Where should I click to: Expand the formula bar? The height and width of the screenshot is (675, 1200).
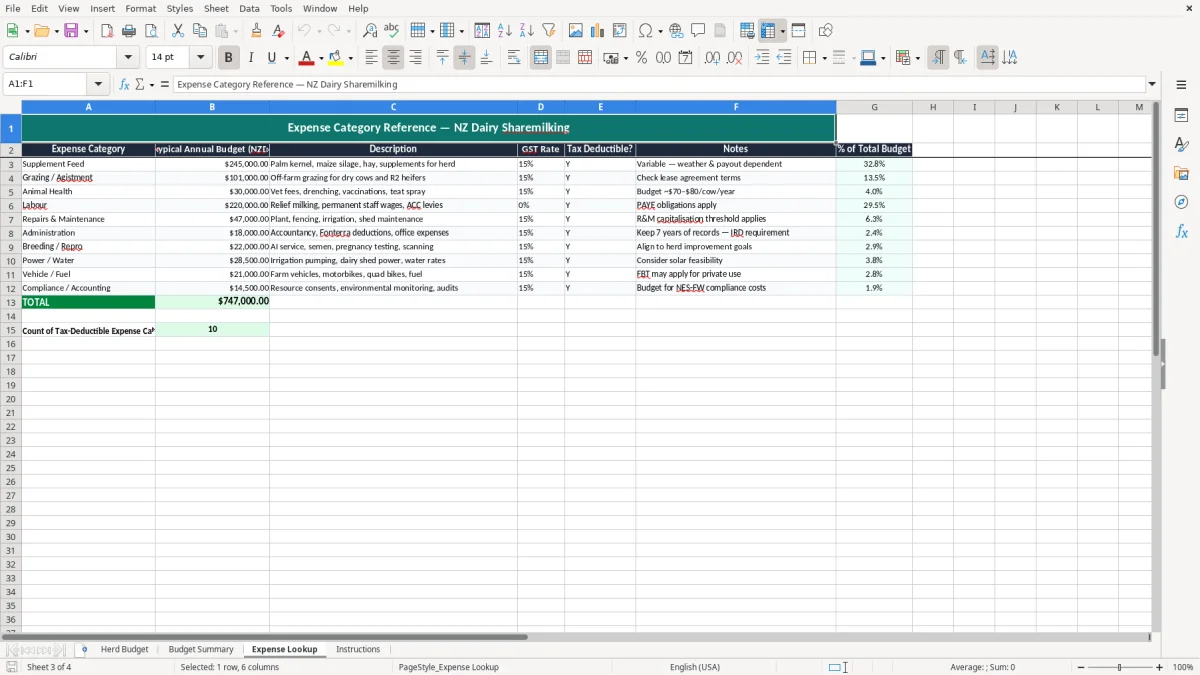(1152, 85)
